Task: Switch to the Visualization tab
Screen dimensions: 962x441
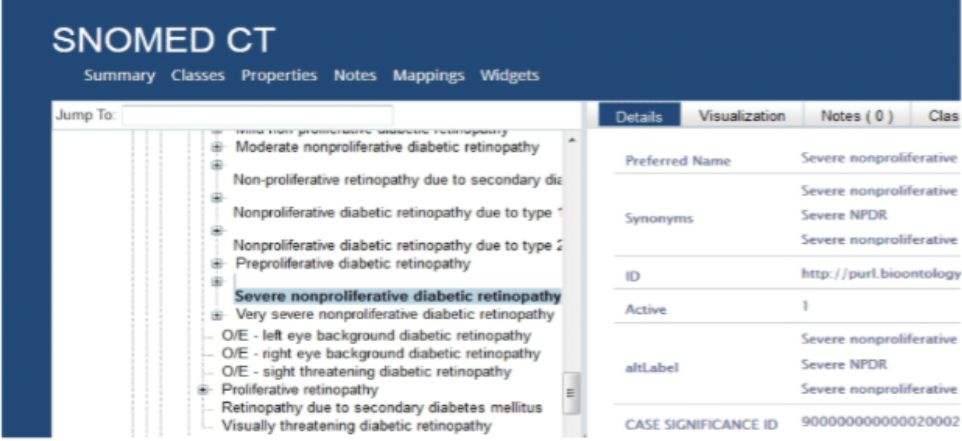Action: 741,116
